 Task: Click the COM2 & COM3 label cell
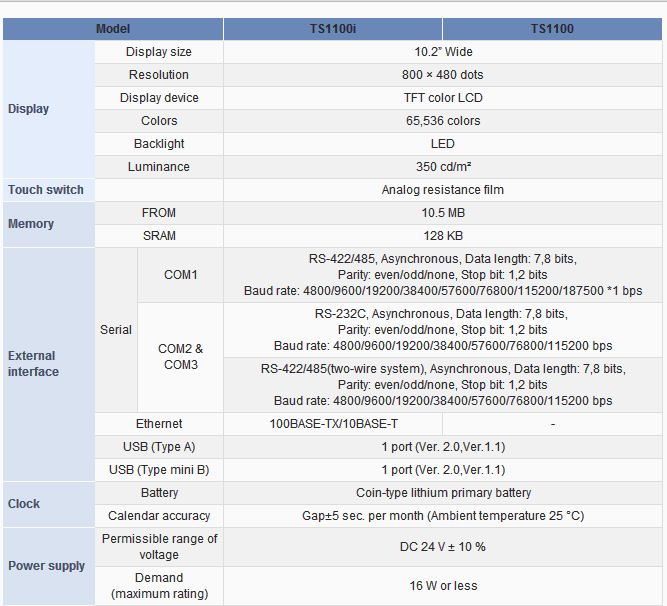click(180, 357)
